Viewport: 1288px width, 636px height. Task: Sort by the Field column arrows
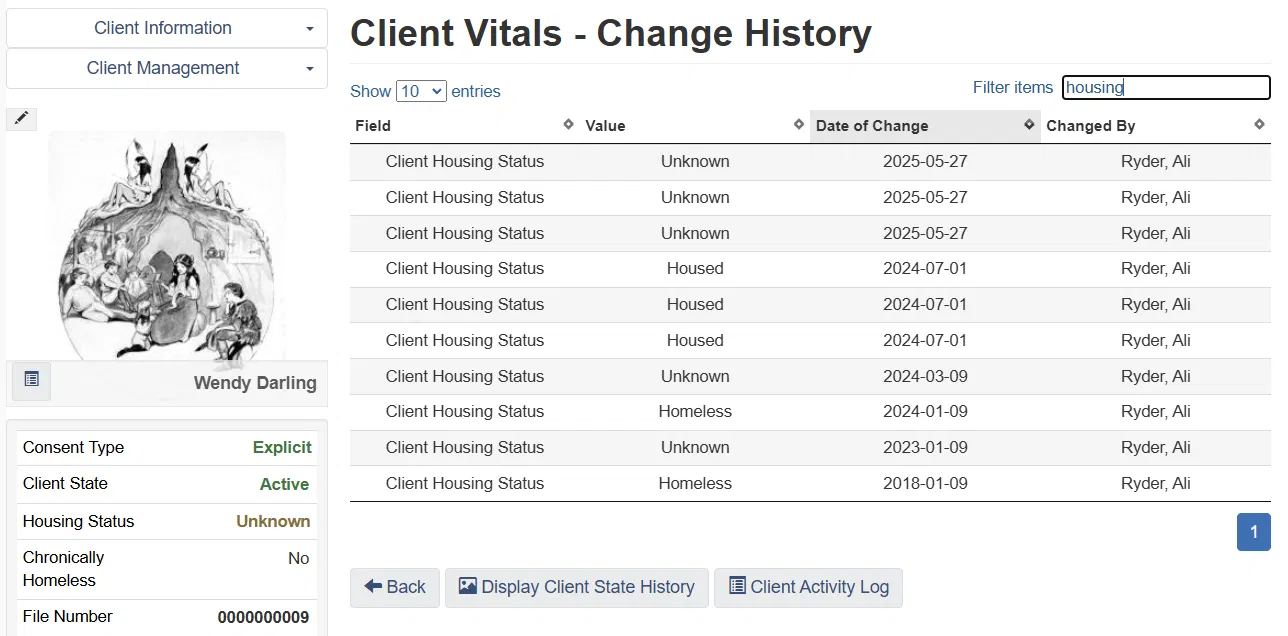(568, 125)
